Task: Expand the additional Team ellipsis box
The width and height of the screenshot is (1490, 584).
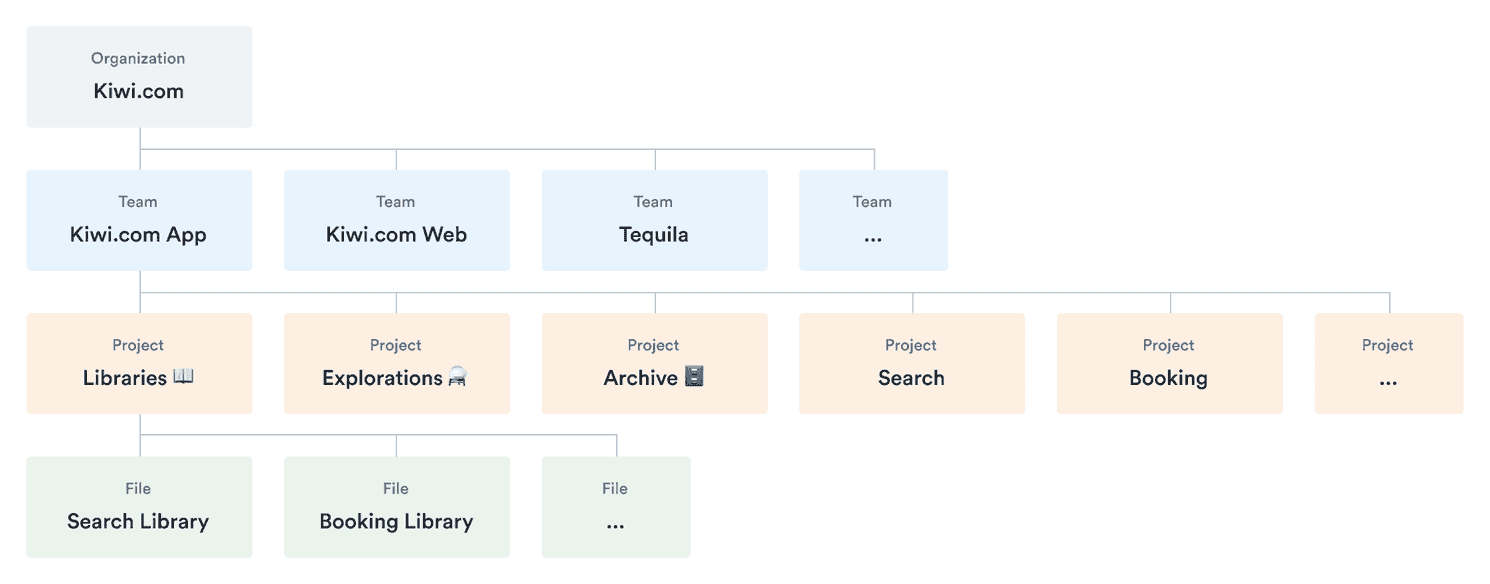Action: [873, 221]
